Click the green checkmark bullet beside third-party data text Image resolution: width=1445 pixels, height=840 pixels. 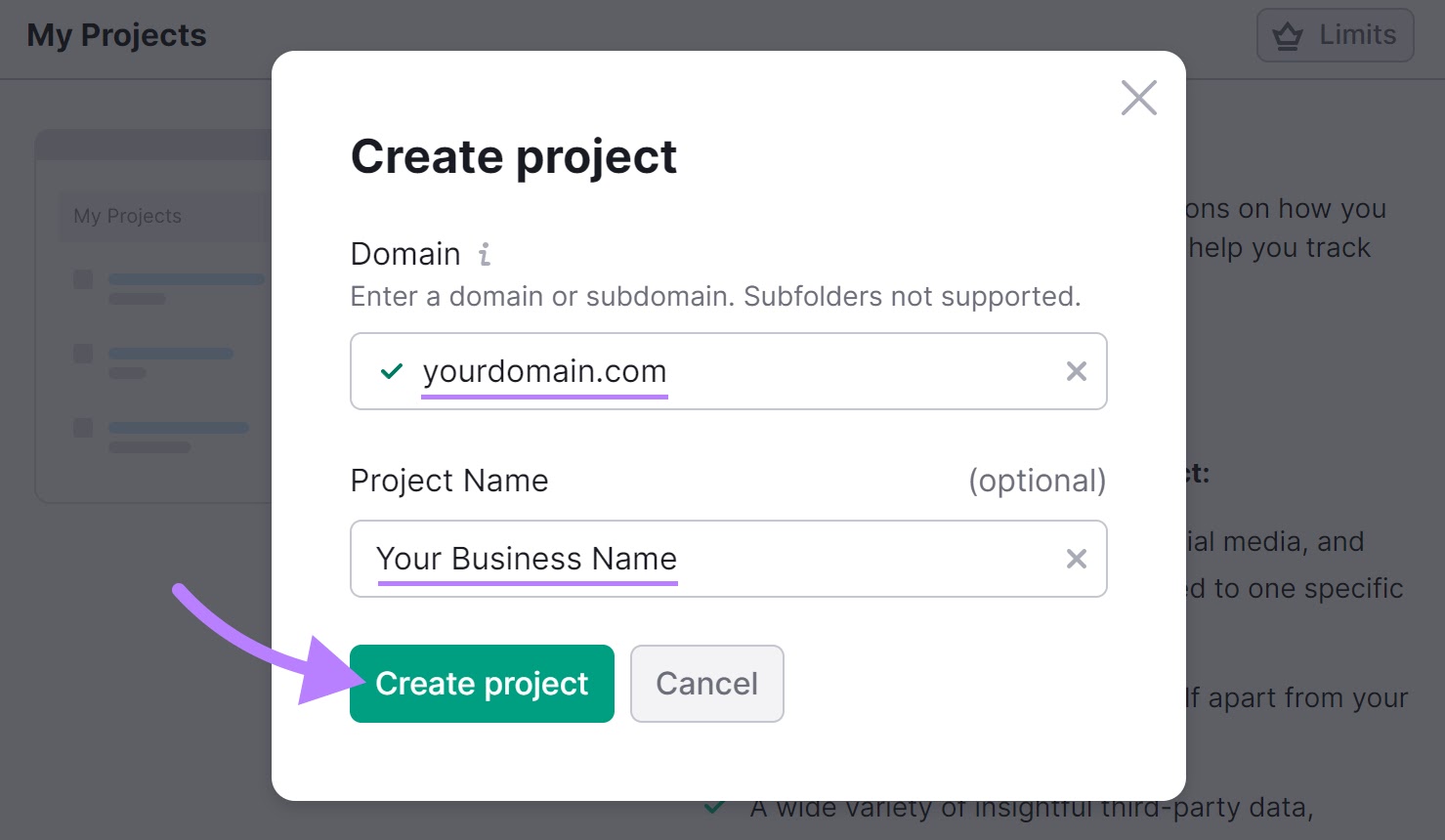coord(712,807)
